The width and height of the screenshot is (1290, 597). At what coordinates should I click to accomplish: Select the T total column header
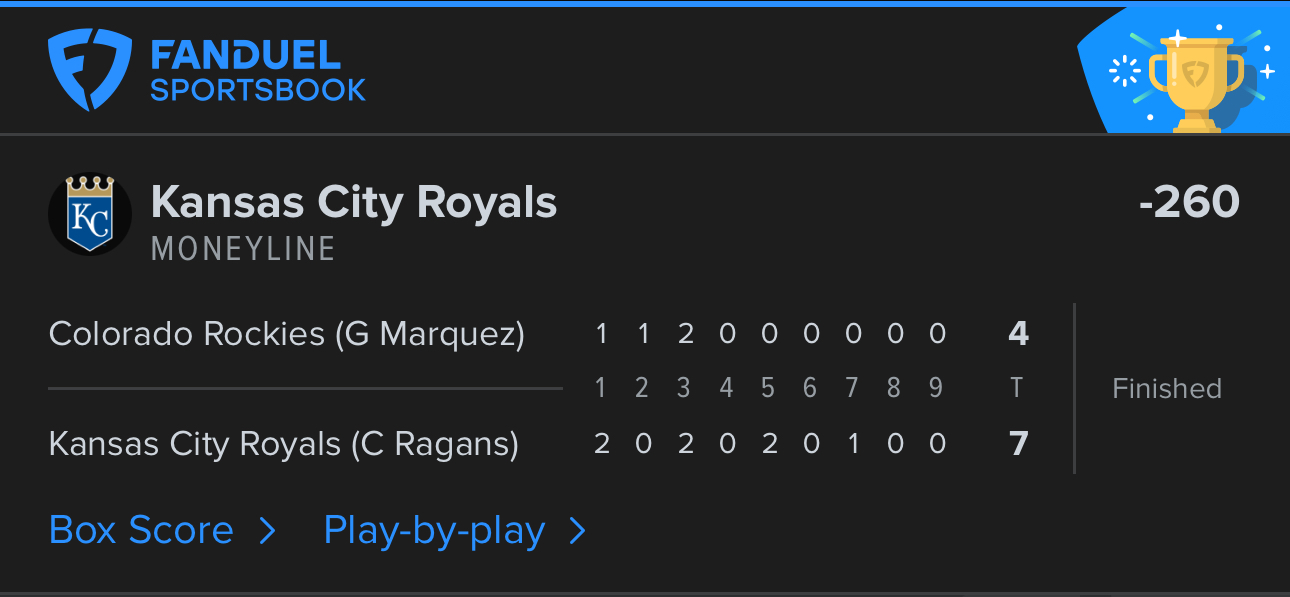[1017, 388]
